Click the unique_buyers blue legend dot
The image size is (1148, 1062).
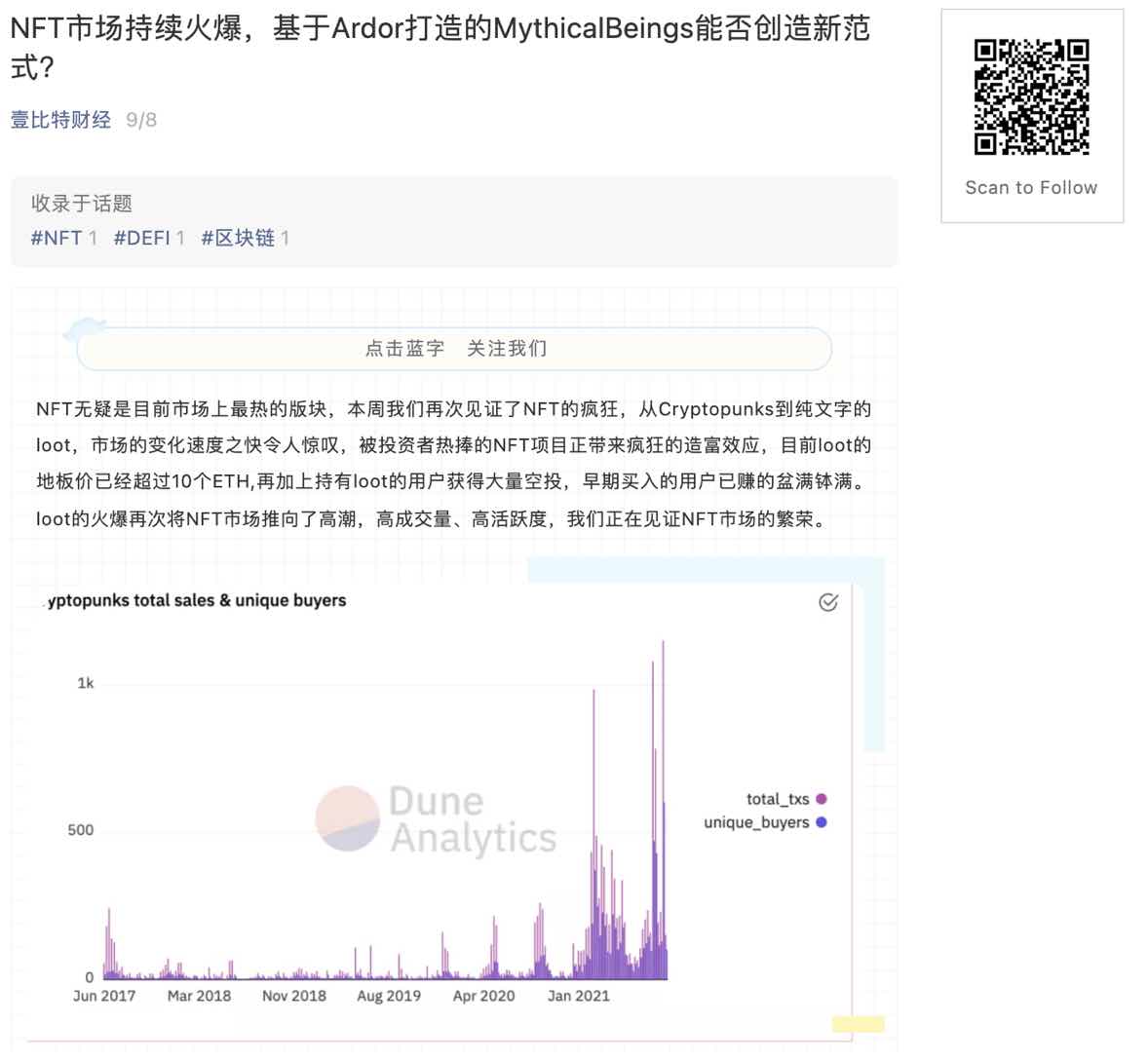tap(822, 822)
